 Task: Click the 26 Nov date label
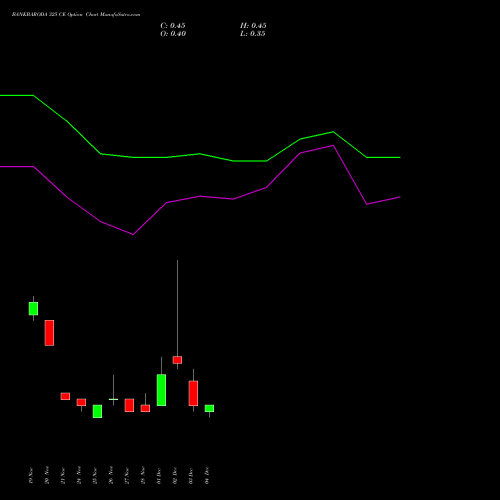pos(111,475)
